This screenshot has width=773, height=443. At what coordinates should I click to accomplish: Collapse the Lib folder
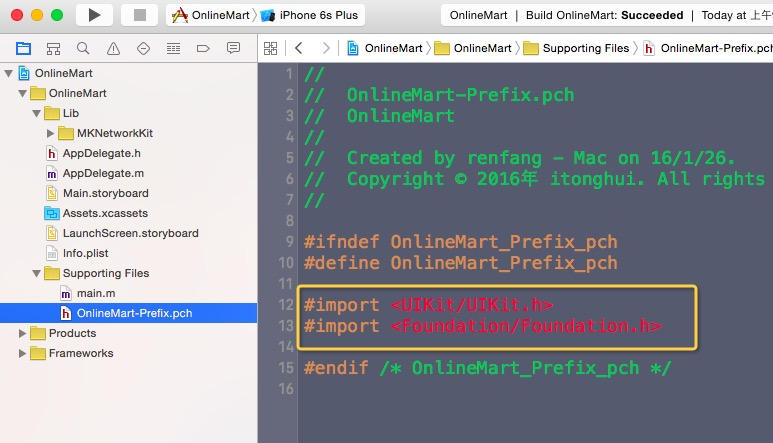click(36, 113)
